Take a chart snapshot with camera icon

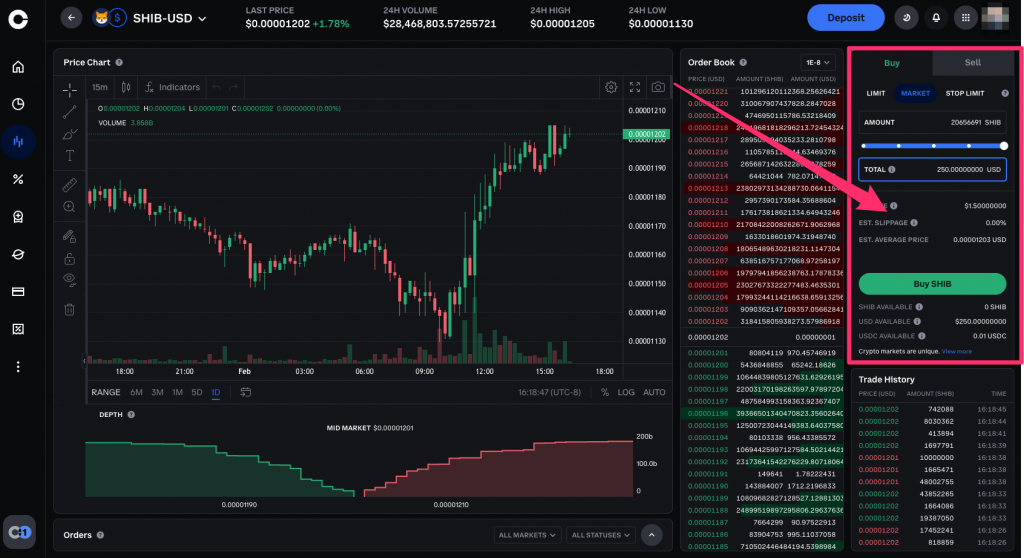658,87
